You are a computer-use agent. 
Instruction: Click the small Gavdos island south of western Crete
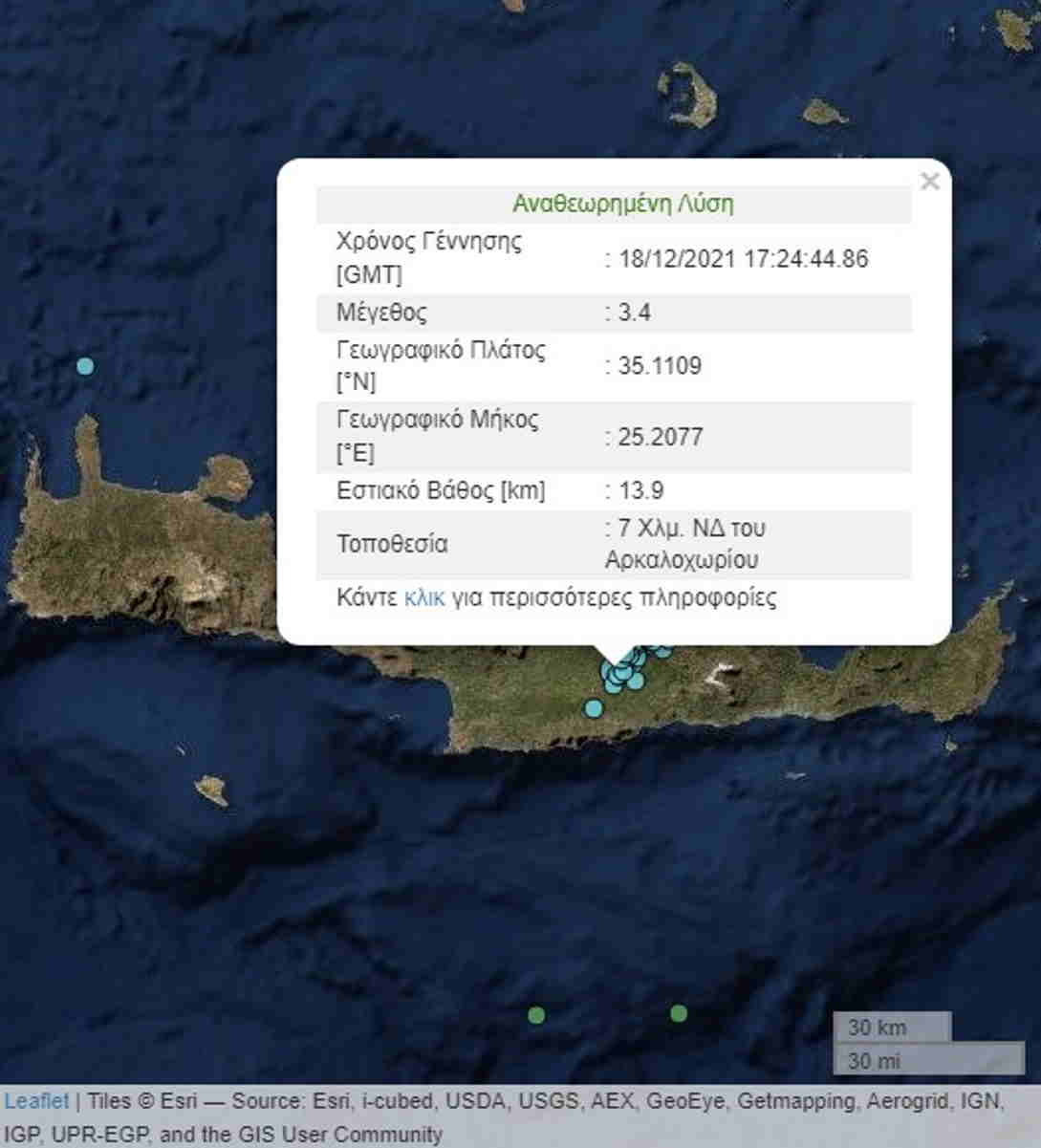click(211, 790)
